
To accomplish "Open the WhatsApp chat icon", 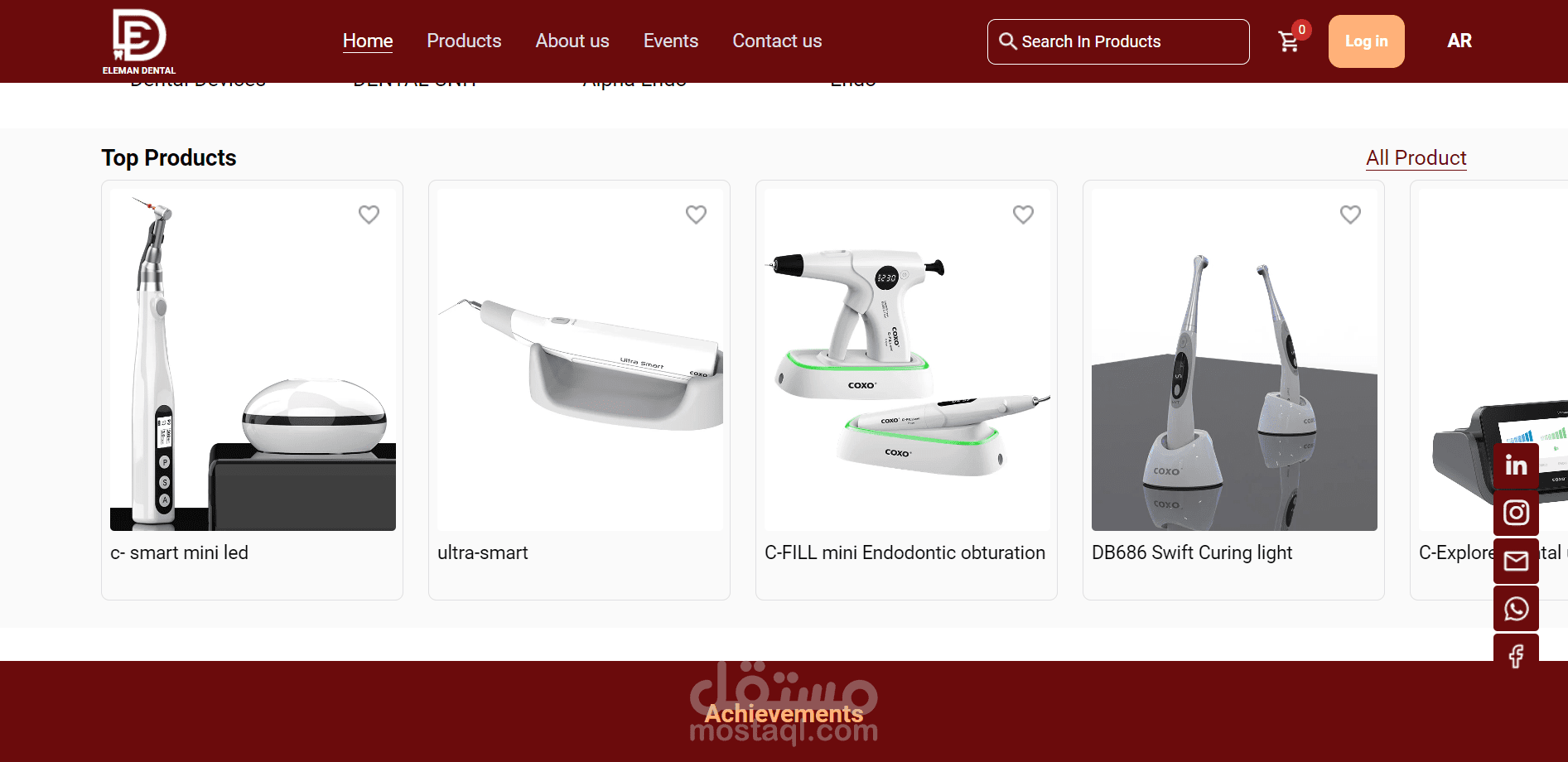I will point(1516,609).
